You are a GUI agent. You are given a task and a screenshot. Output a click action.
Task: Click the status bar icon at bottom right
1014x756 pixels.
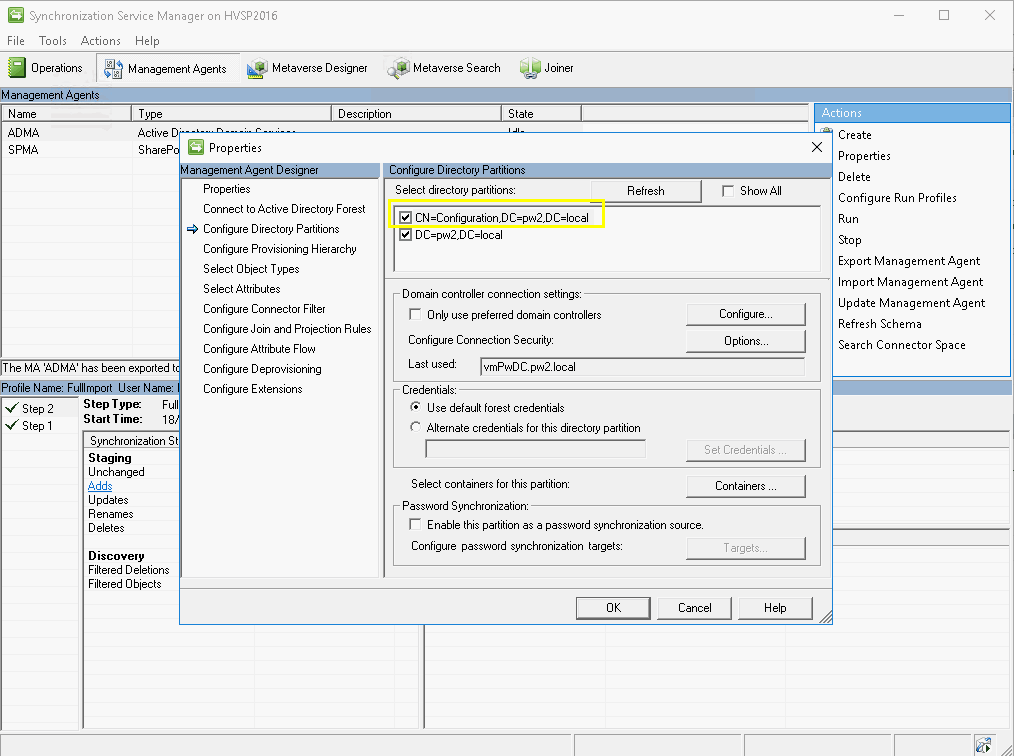click(984, 745)
